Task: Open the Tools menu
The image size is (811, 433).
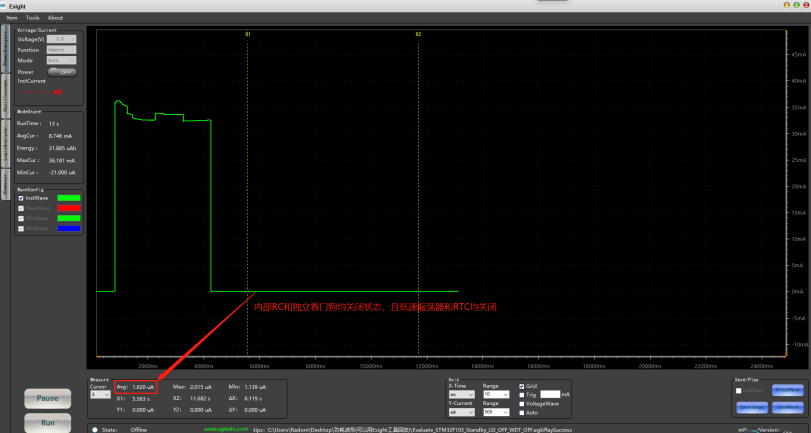Action: pos(33,17)
